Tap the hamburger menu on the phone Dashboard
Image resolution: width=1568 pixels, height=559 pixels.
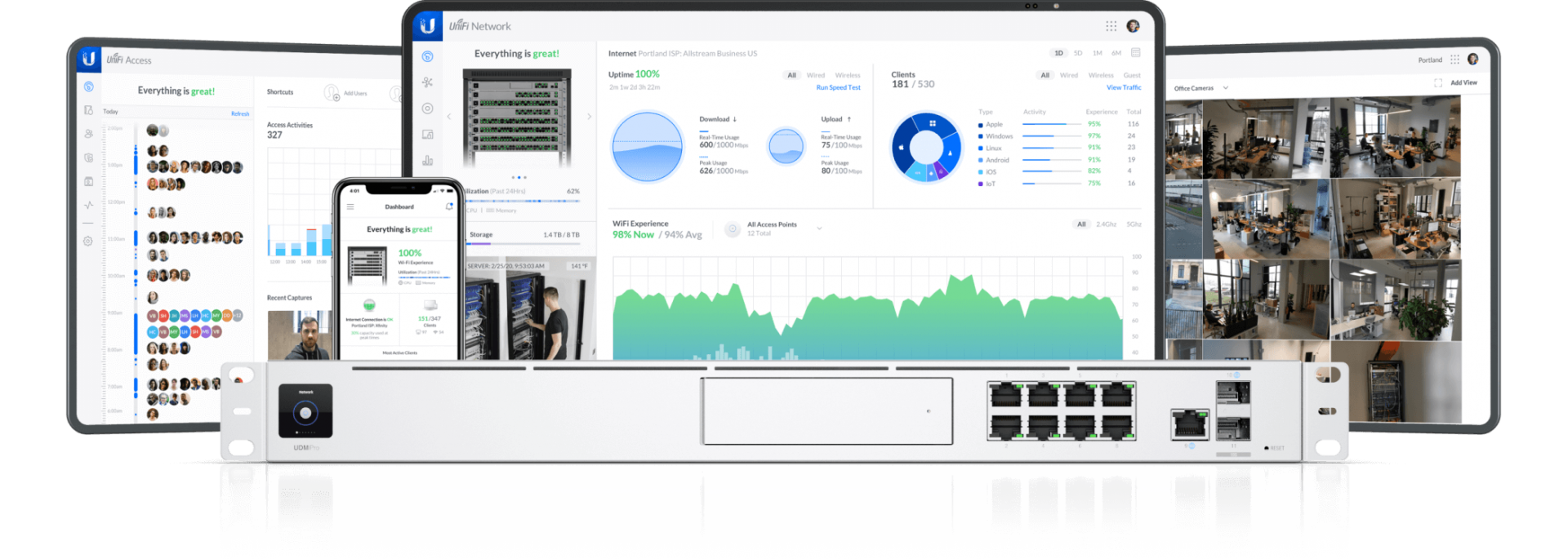click(350, 206)
